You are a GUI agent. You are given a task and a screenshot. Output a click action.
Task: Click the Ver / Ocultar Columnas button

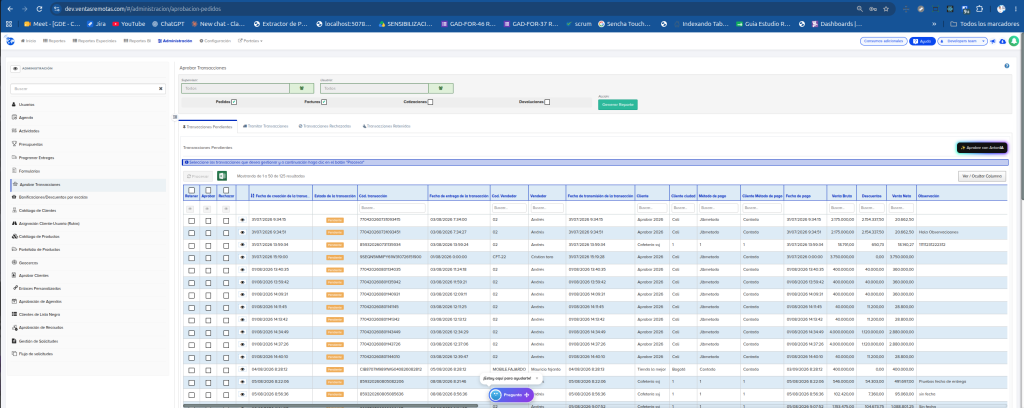tap(982, 176)
